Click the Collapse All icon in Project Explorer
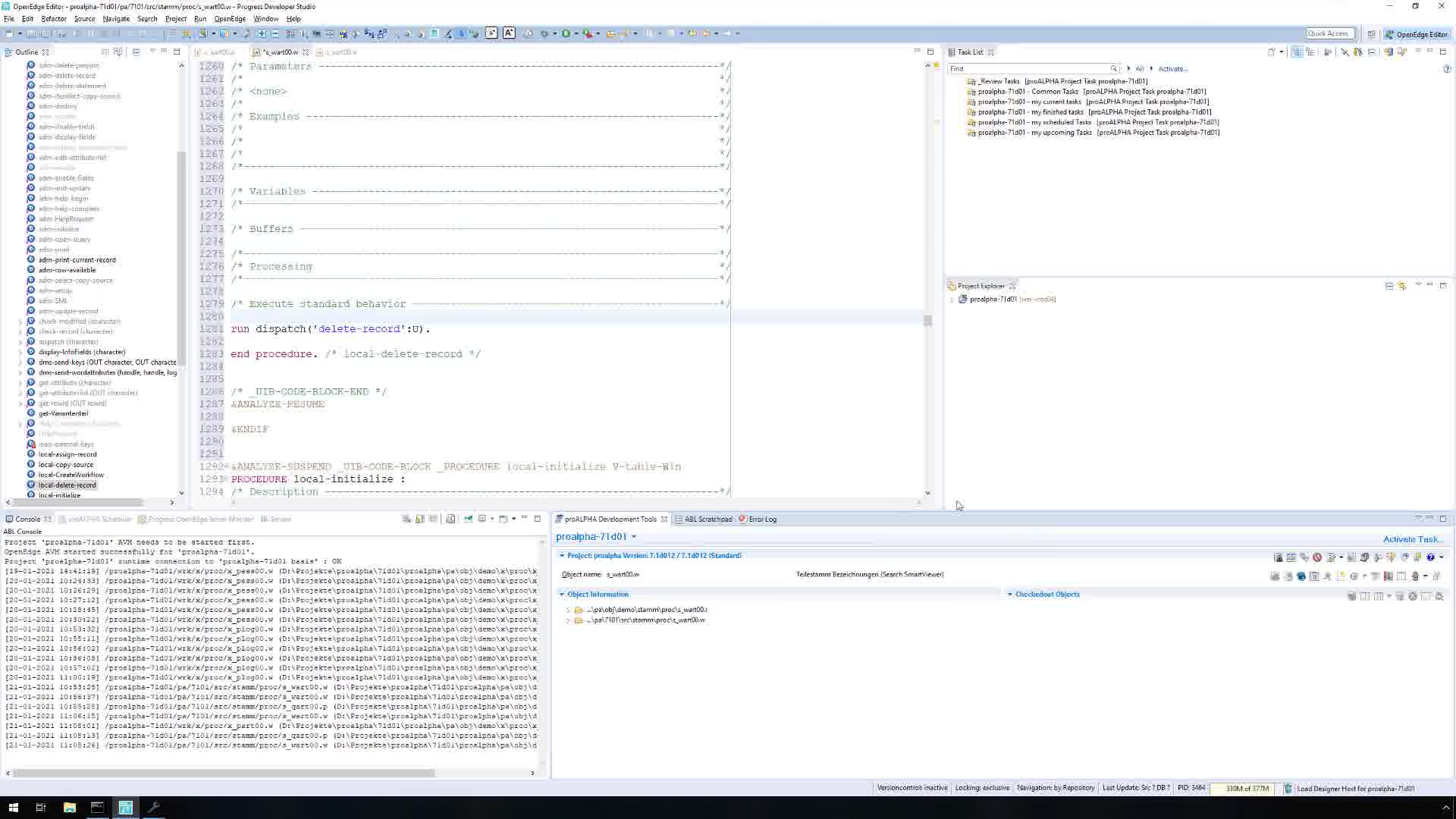Viewport: 1456px width, 819px height. 1389,286
